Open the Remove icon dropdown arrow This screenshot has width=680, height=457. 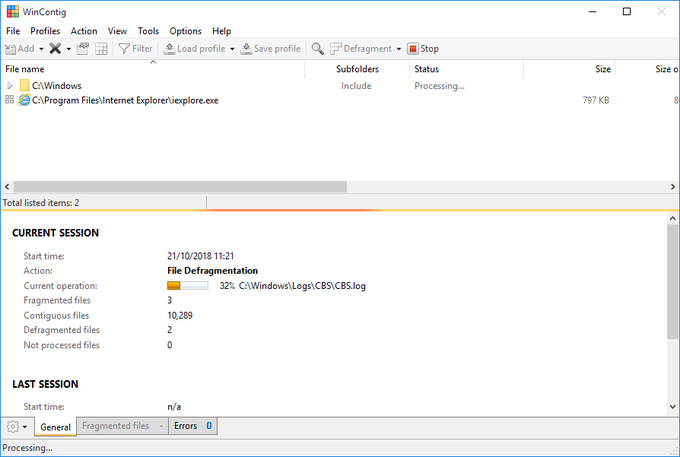point(69,49)
